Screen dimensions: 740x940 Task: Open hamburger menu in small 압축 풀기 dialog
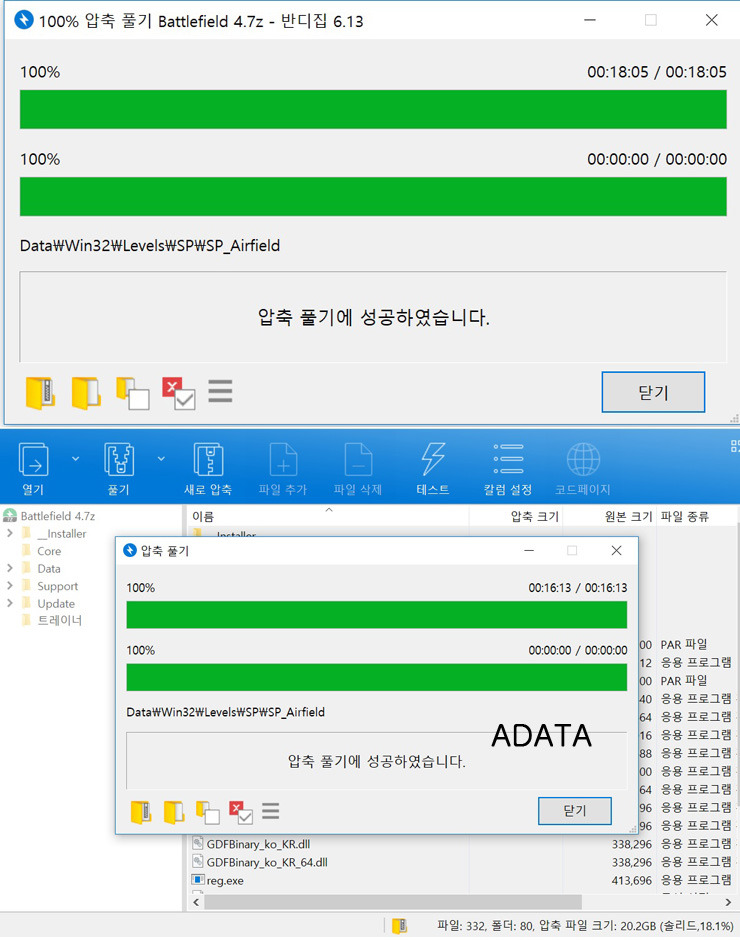(270, 811)
